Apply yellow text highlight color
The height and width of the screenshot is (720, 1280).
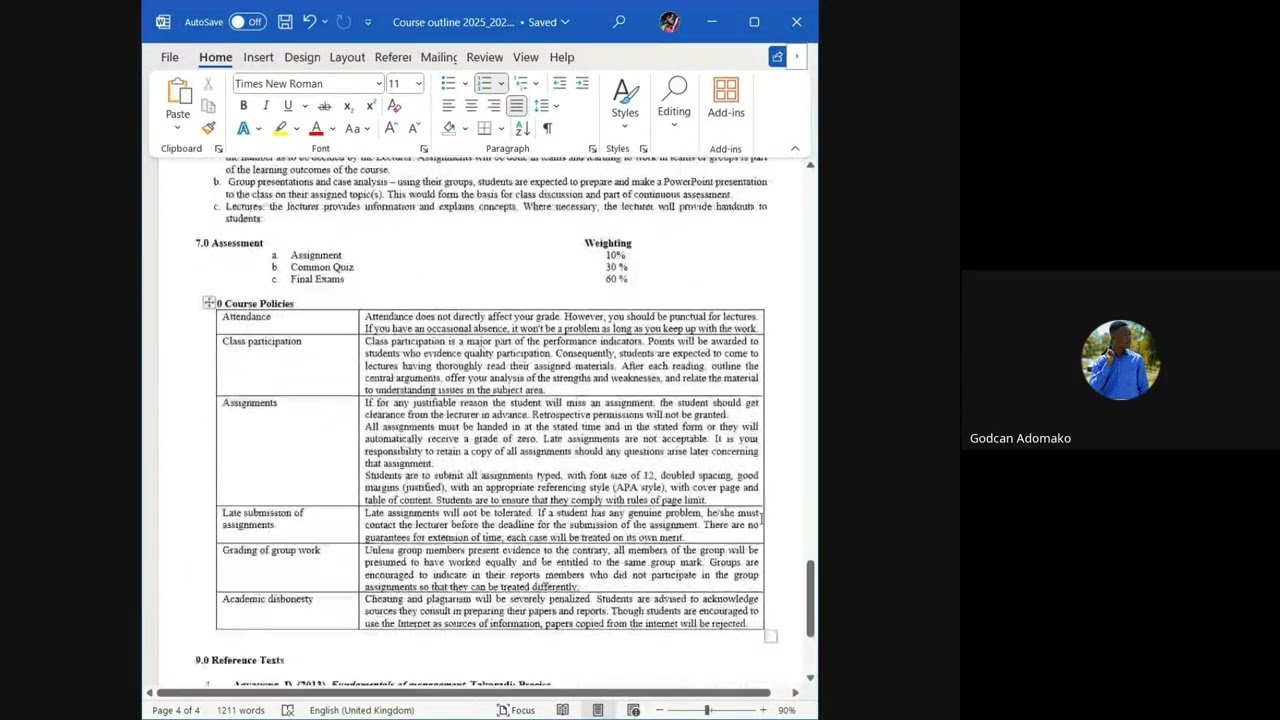pos(281,128)
